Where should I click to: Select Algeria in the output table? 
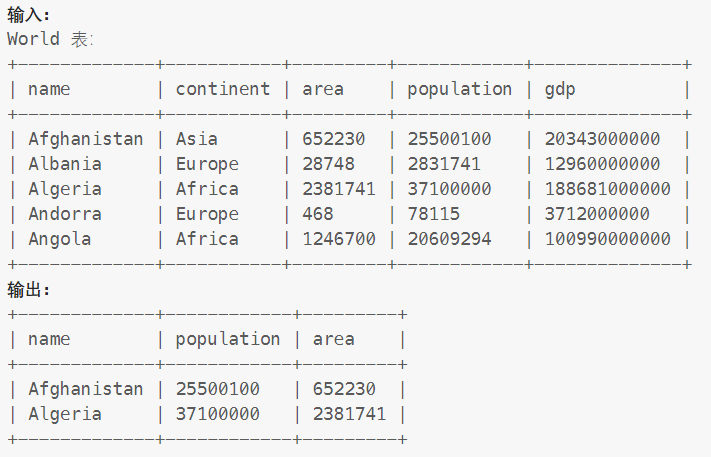pyautogui.click(x=65, y=414)
